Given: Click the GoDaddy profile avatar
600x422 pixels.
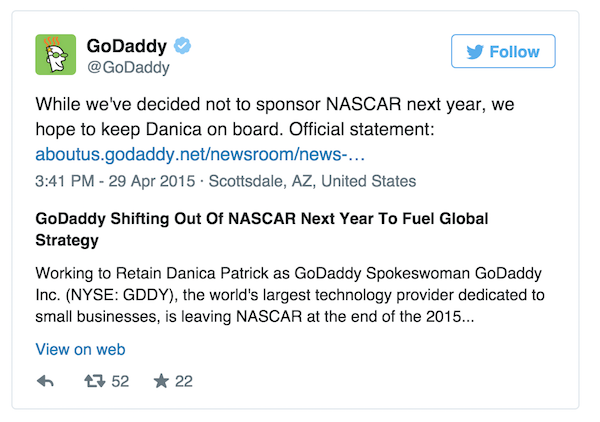Looking at the screenshot, I should 55,54.
